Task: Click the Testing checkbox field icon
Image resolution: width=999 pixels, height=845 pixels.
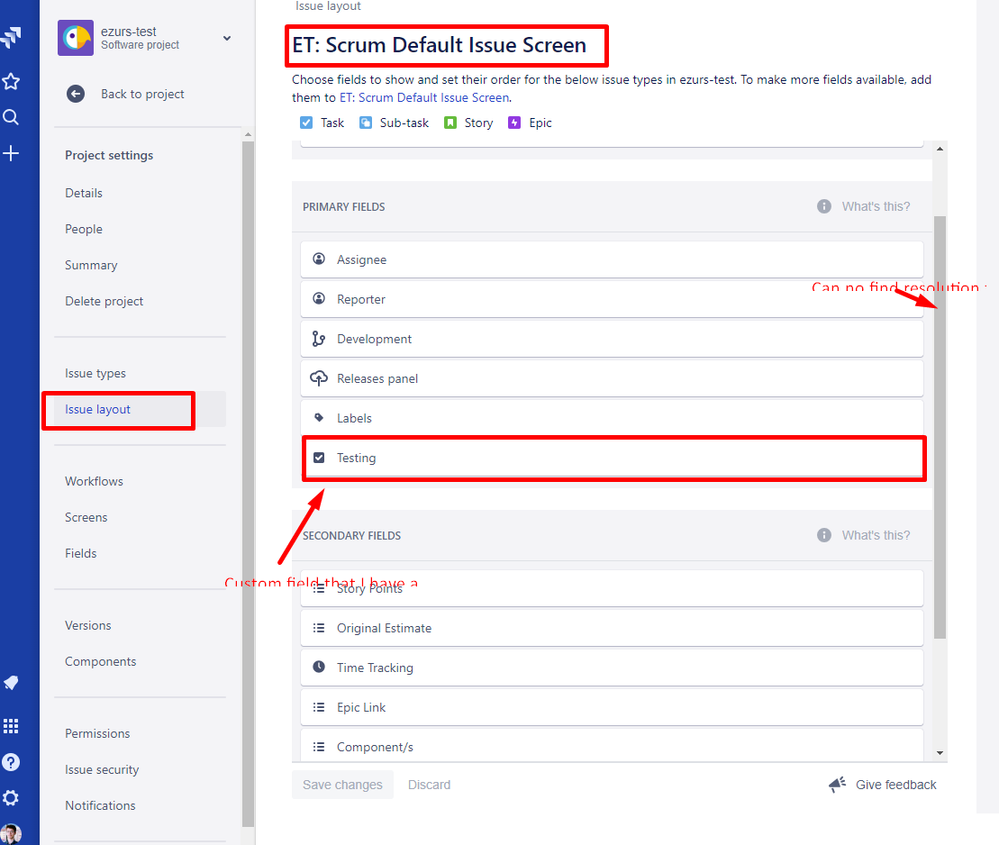Action: pyautogui.click(x=319, y=458)
